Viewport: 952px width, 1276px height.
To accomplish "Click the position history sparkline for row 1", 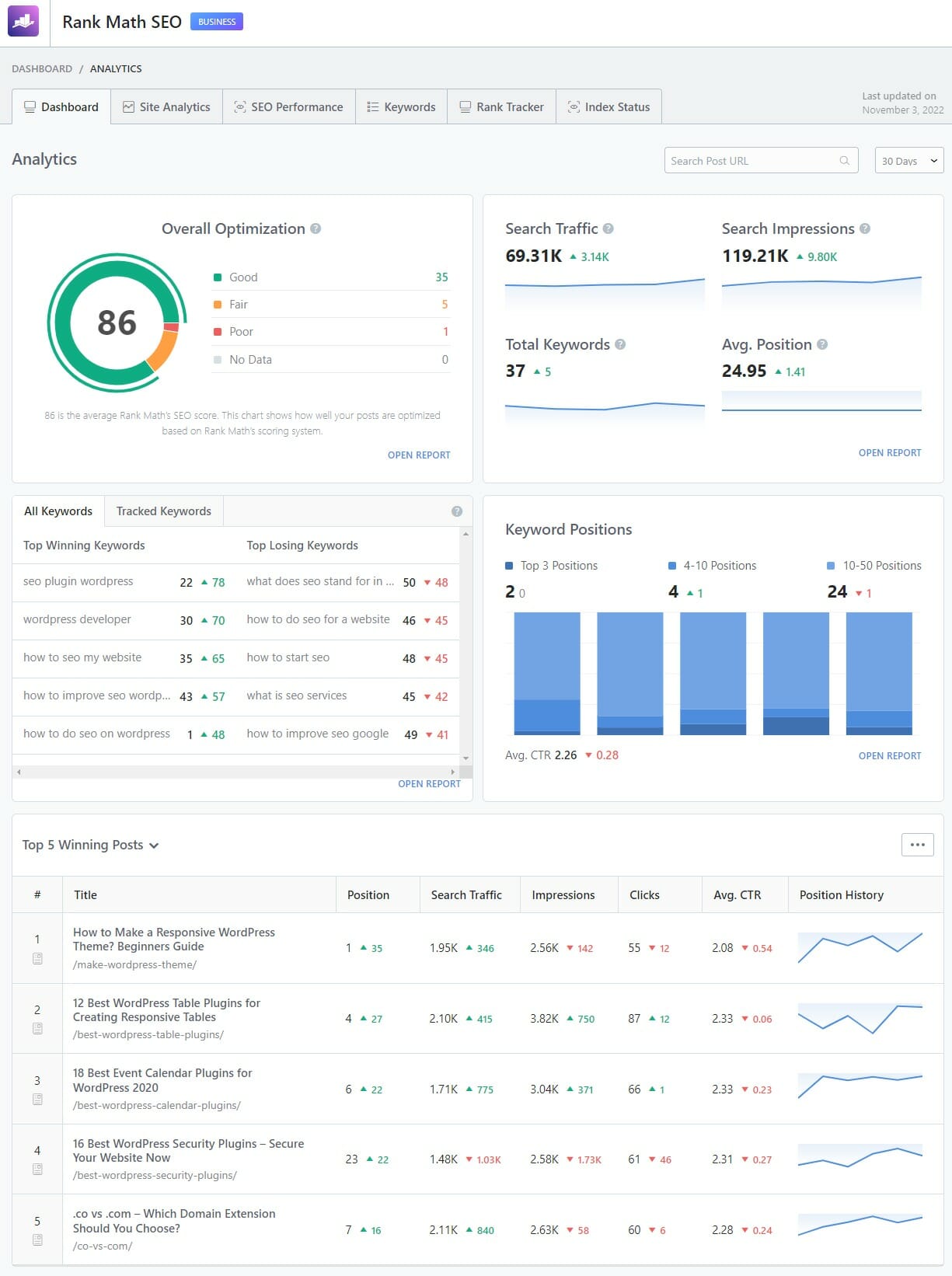I will (x=860, y=948).
